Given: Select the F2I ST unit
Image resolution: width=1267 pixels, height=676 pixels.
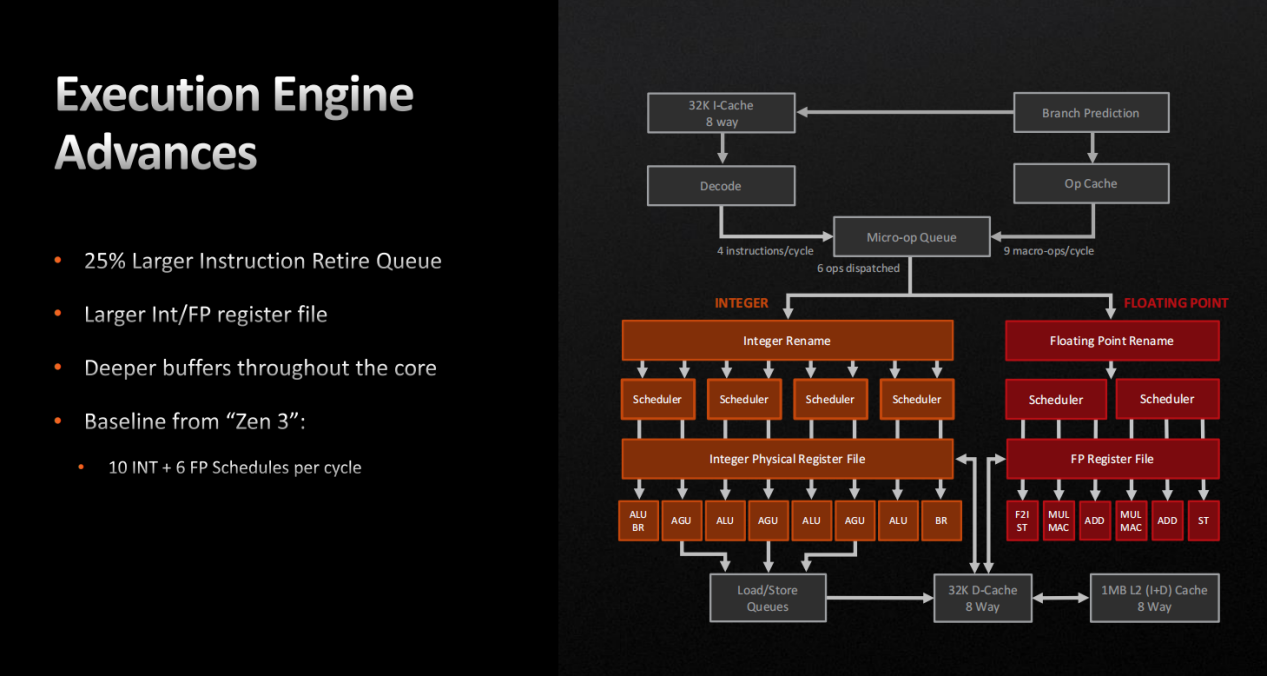Looking at the screenshot, I should 1021,521.
